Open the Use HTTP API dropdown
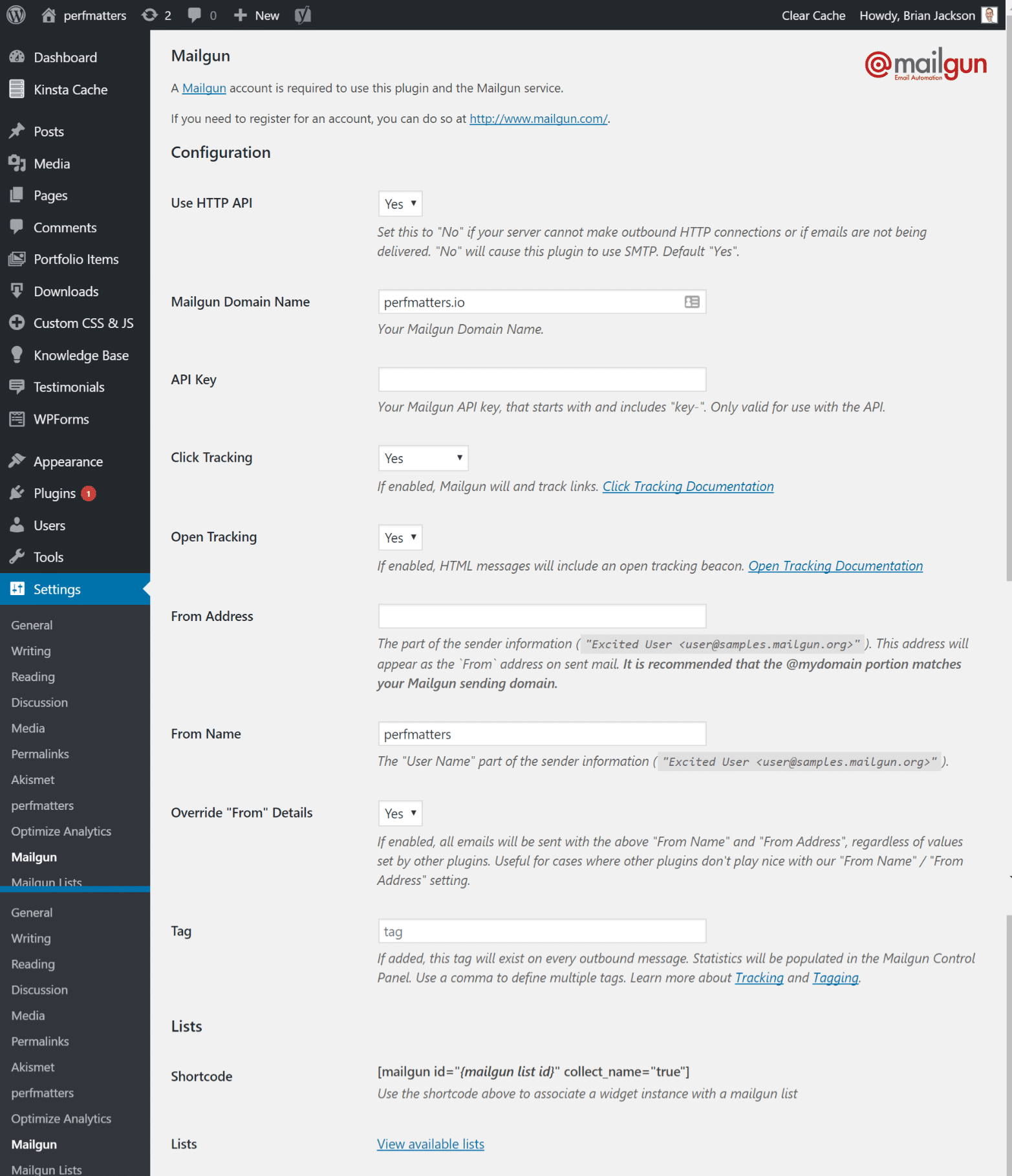The width and height of the screenshot is (1012, 1176). 400,203
